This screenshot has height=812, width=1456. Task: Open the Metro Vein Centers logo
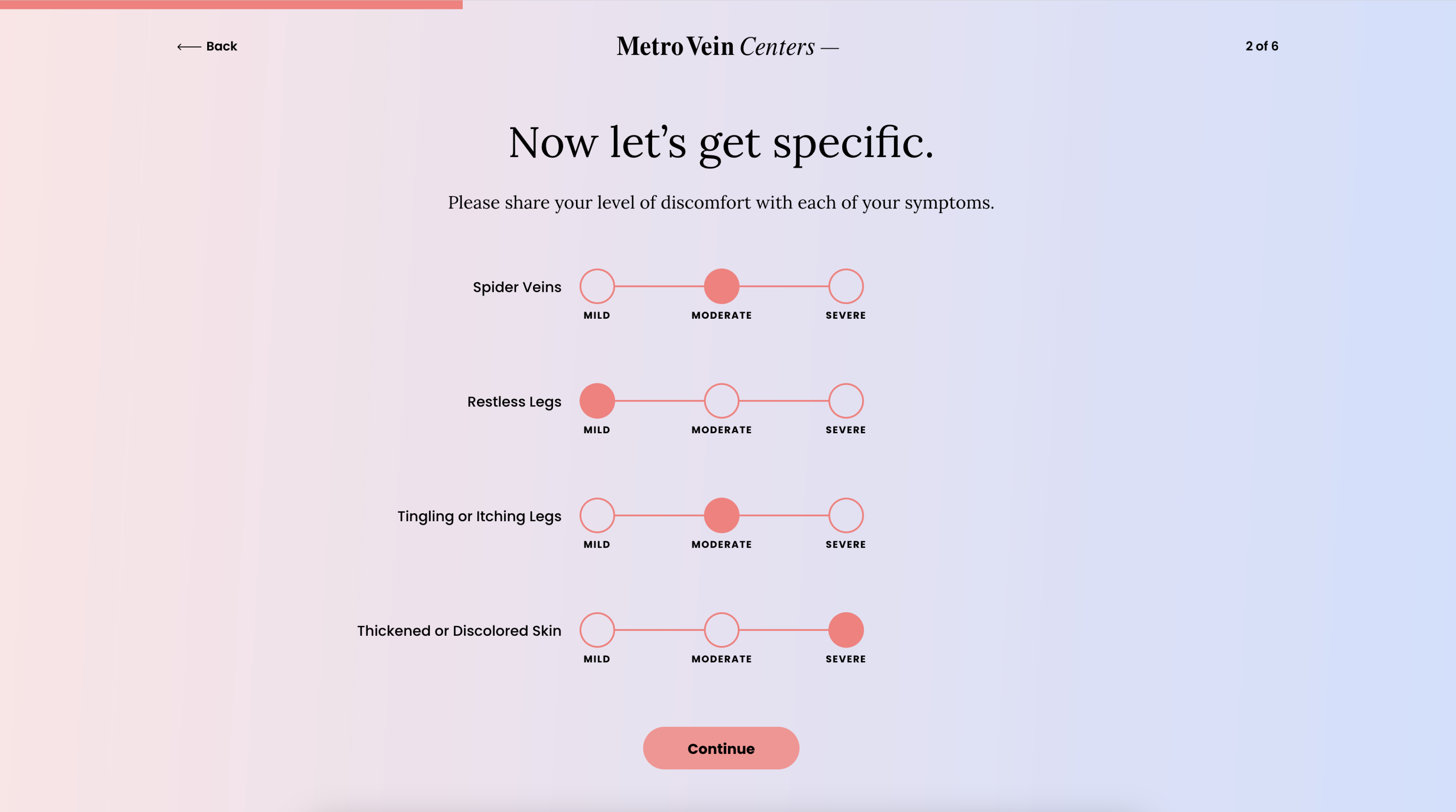click(x=728, y=46)
